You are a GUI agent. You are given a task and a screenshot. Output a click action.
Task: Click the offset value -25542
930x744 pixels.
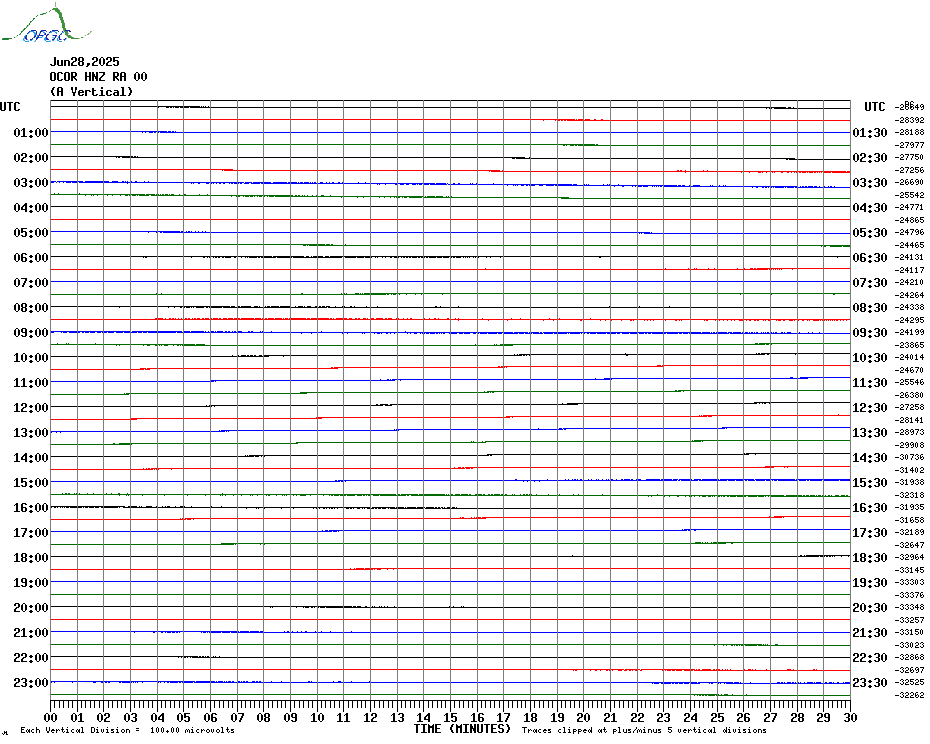tap(910, 195)
